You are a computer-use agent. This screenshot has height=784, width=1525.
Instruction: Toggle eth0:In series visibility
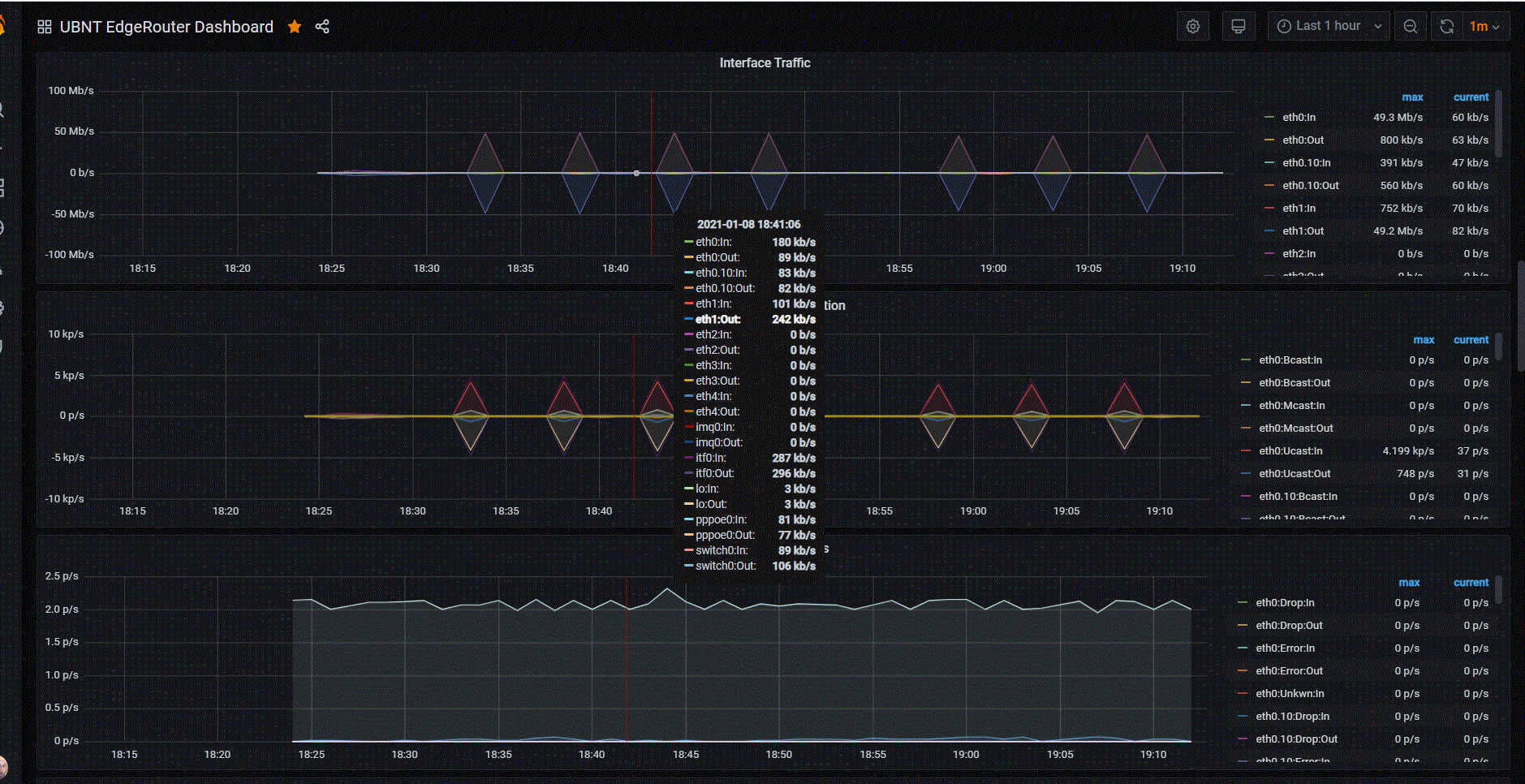click(1299, 117)
